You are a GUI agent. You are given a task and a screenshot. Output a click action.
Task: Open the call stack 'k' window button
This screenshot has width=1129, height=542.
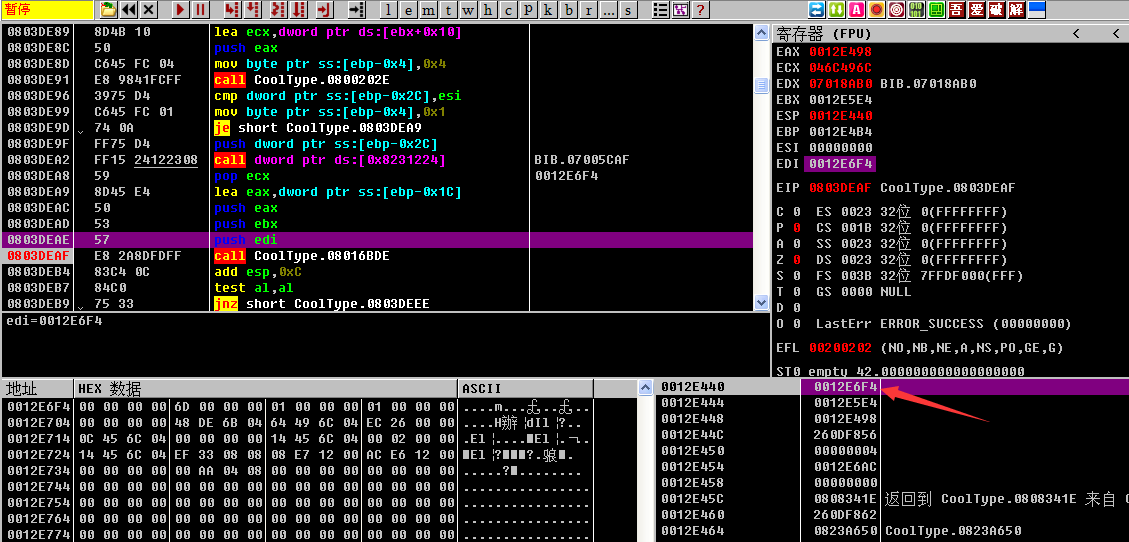click(549, 10)
